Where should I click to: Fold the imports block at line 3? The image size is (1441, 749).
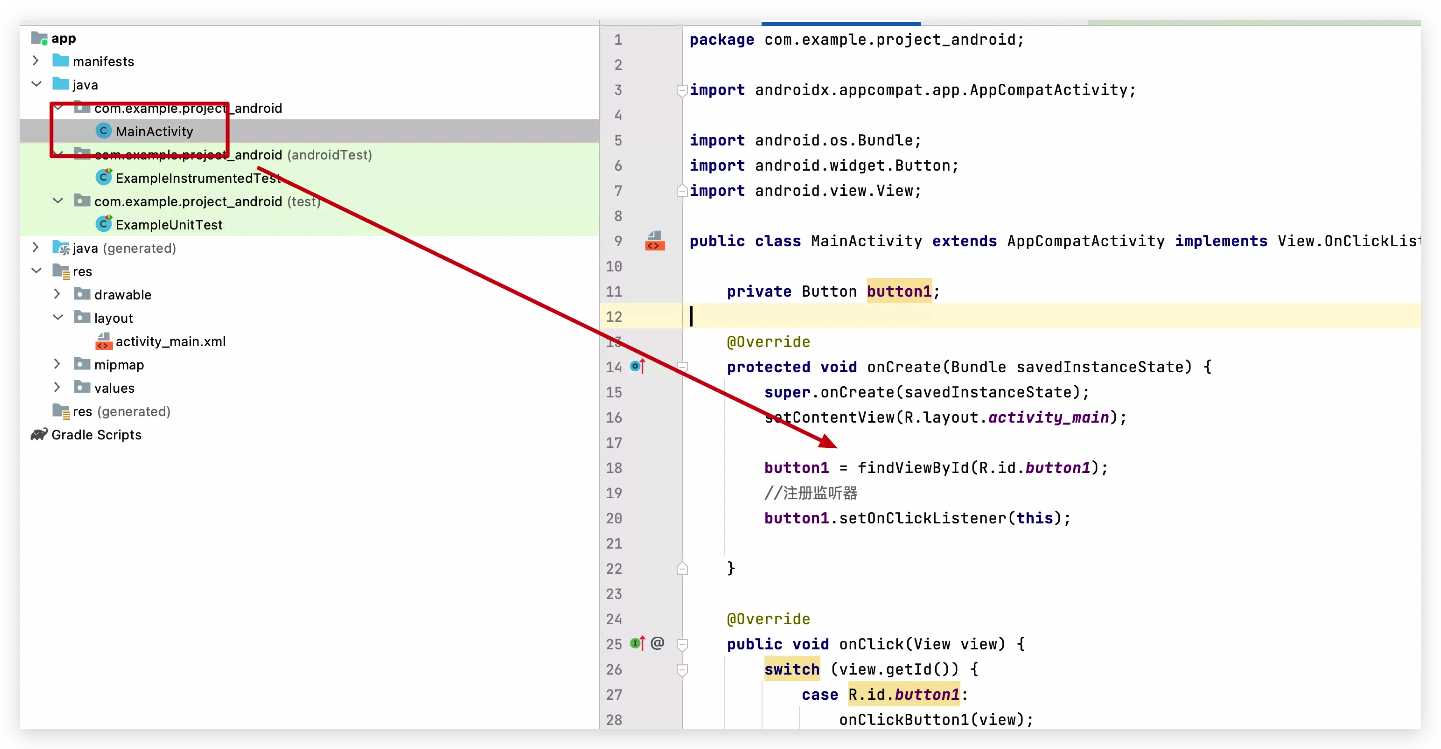682,90
